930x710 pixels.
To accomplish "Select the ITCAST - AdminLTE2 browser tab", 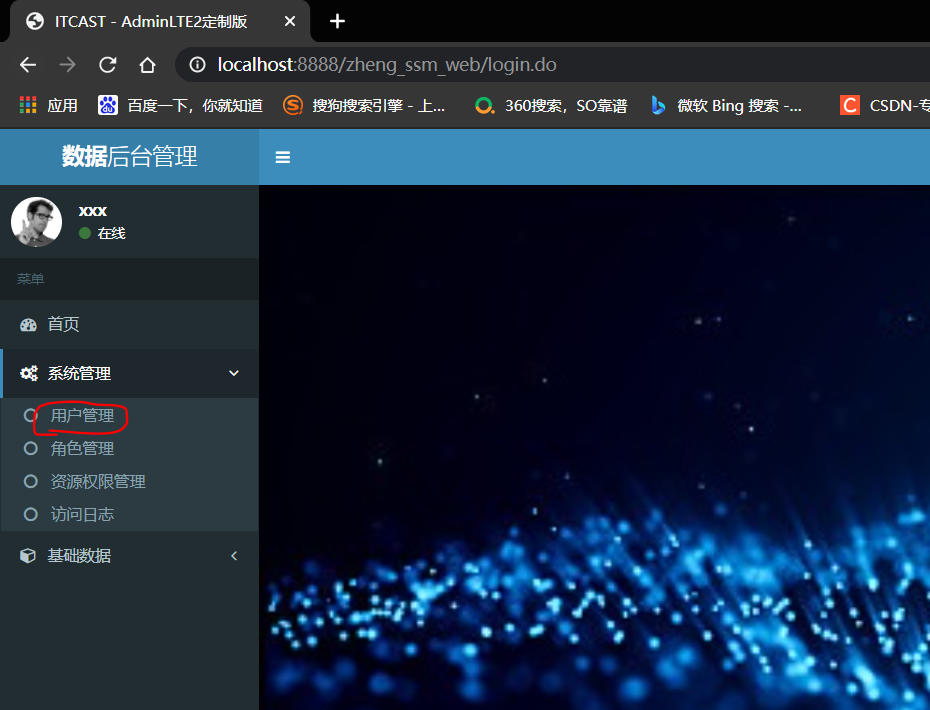I will pos(160,21).
